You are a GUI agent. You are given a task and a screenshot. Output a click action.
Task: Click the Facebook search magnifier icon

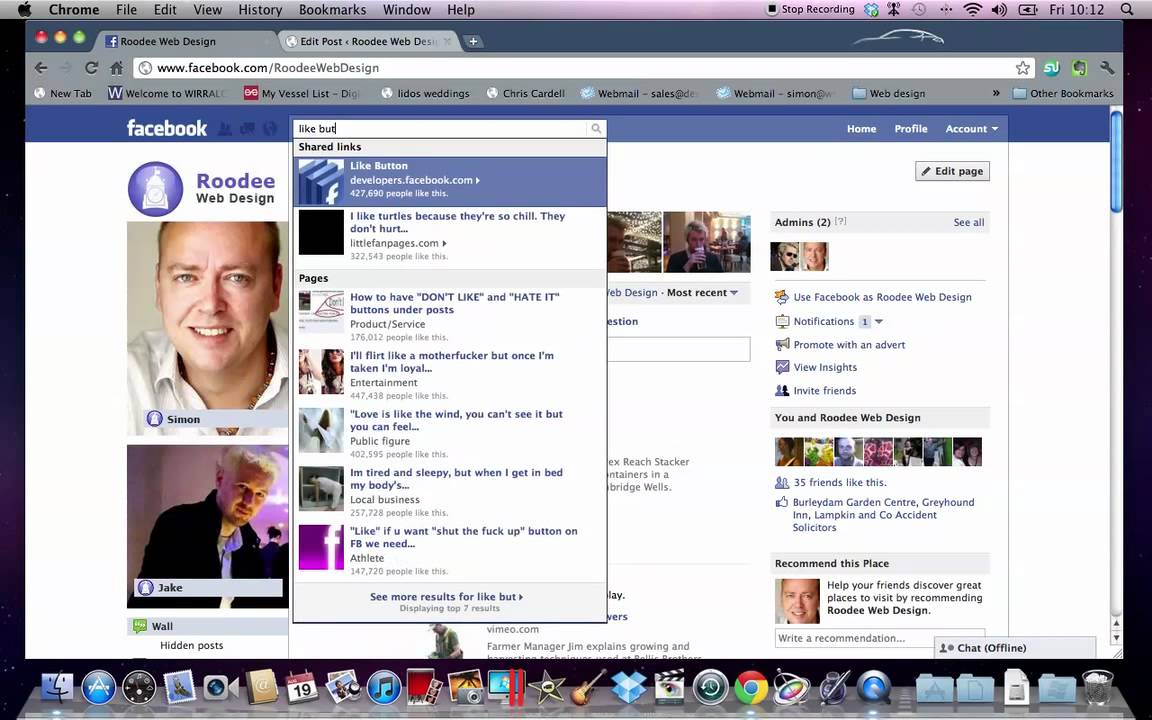click(x=596, y=129)
